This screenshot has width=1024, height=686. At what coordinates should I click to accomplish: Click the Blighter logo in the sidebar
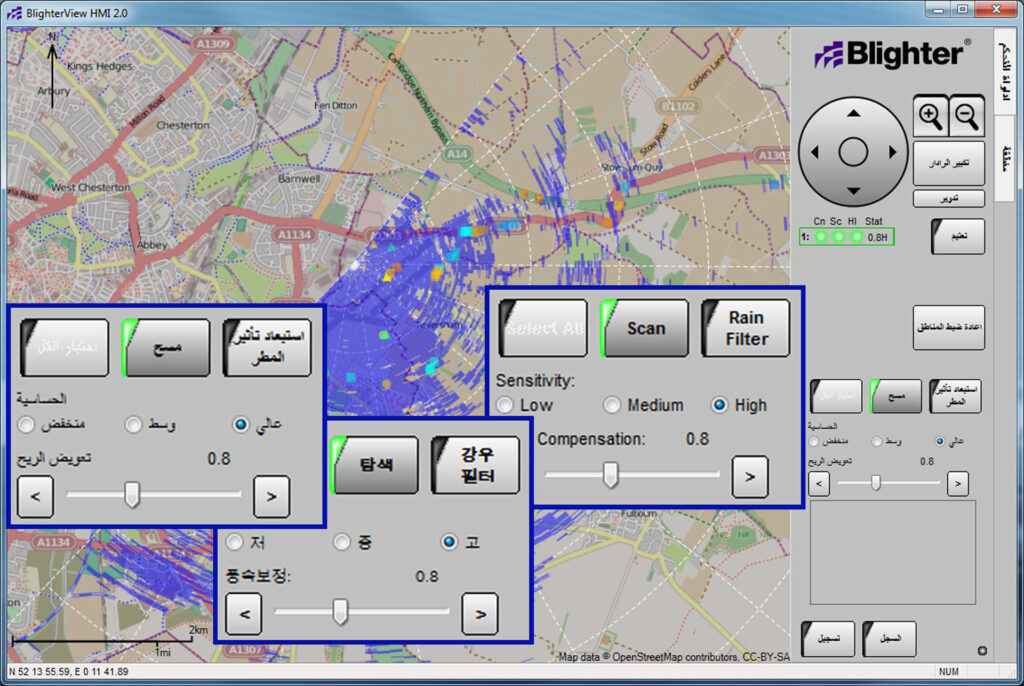point(892,54)
